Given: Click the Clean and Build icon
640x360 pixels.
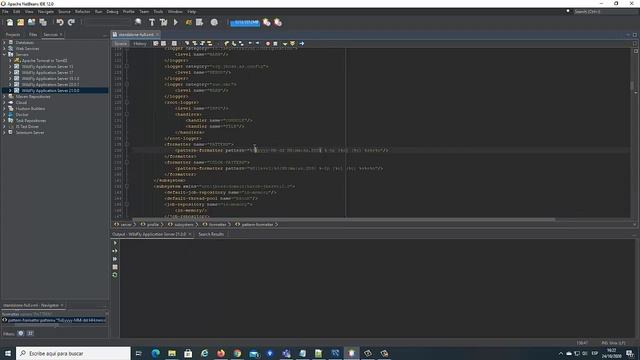Looking at the screenshot, I should point(164,22).
